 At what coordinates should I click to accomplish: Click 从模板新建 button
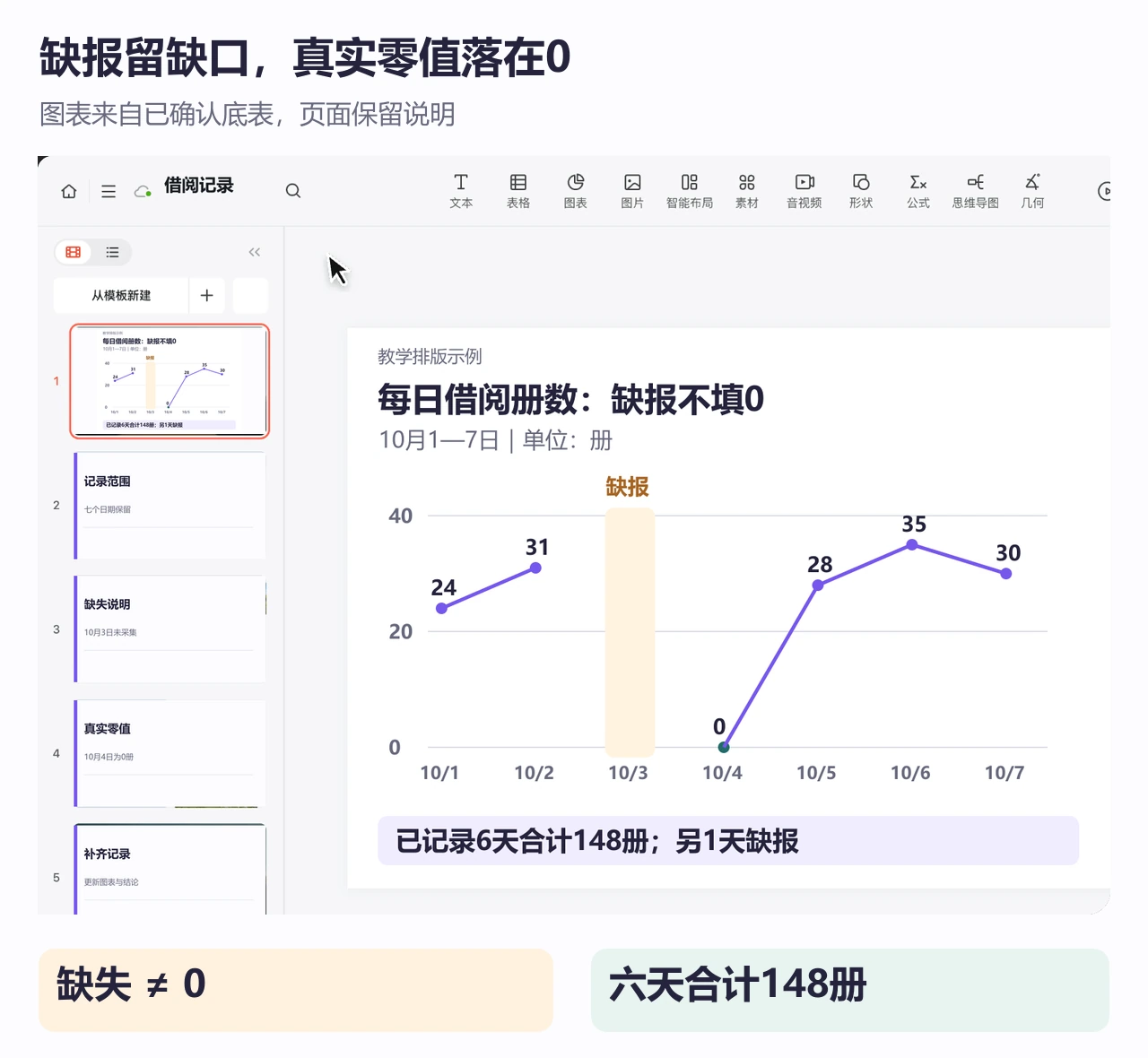click(x=121, y=295)
